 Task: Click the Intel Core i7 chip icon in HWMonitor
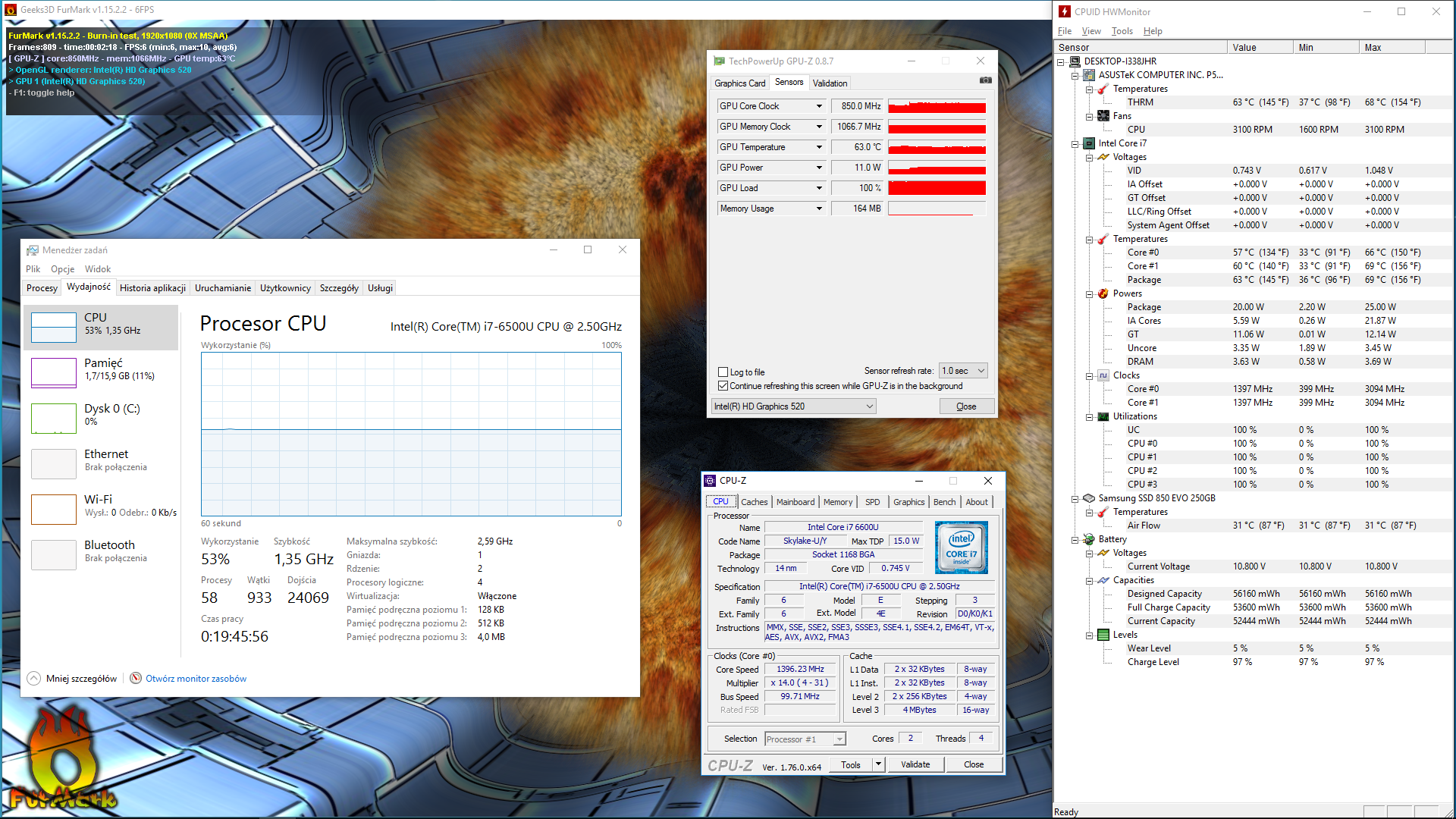[x=1089, y=143]
